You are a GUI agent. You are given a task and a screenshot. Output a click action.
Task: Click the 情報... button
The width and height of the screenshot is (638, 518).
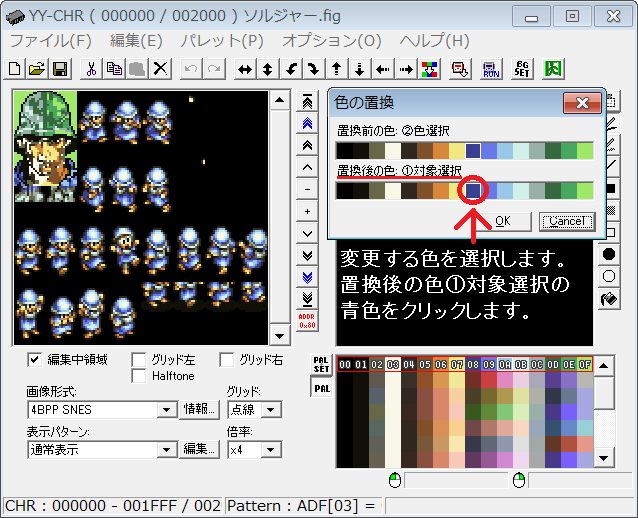point(199,409)
